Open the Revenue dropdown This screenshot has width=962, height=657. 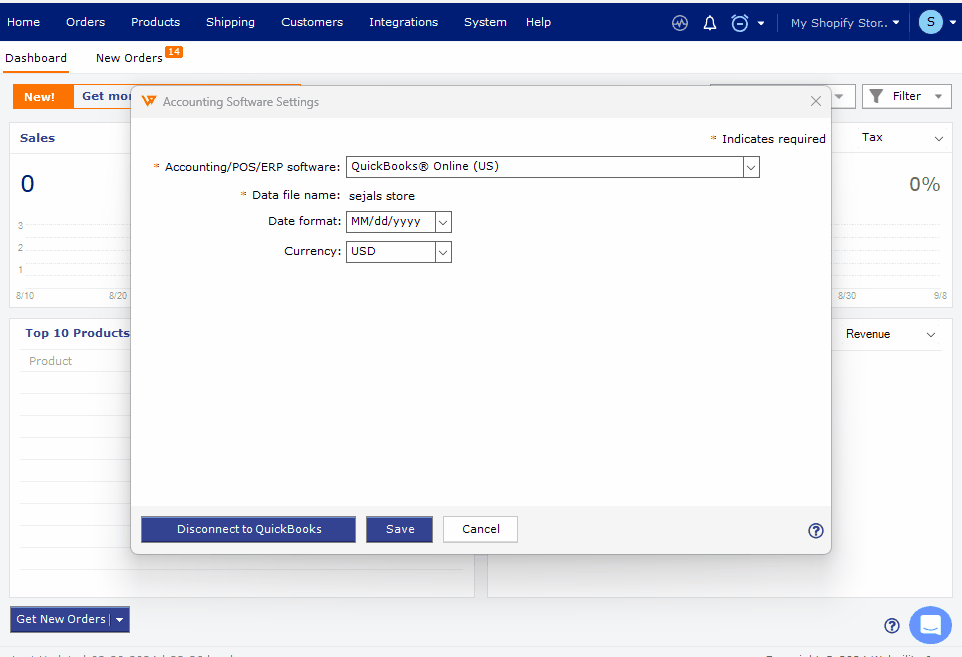pos(890,334)
